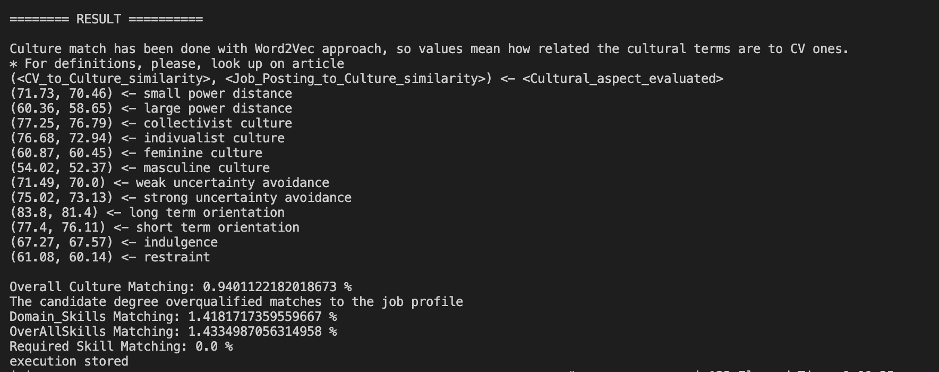This screenshot has height=372, width=939.
Task: Place cursor on 'strong uncertainty avoidance' line
Action: click(180, 198)
